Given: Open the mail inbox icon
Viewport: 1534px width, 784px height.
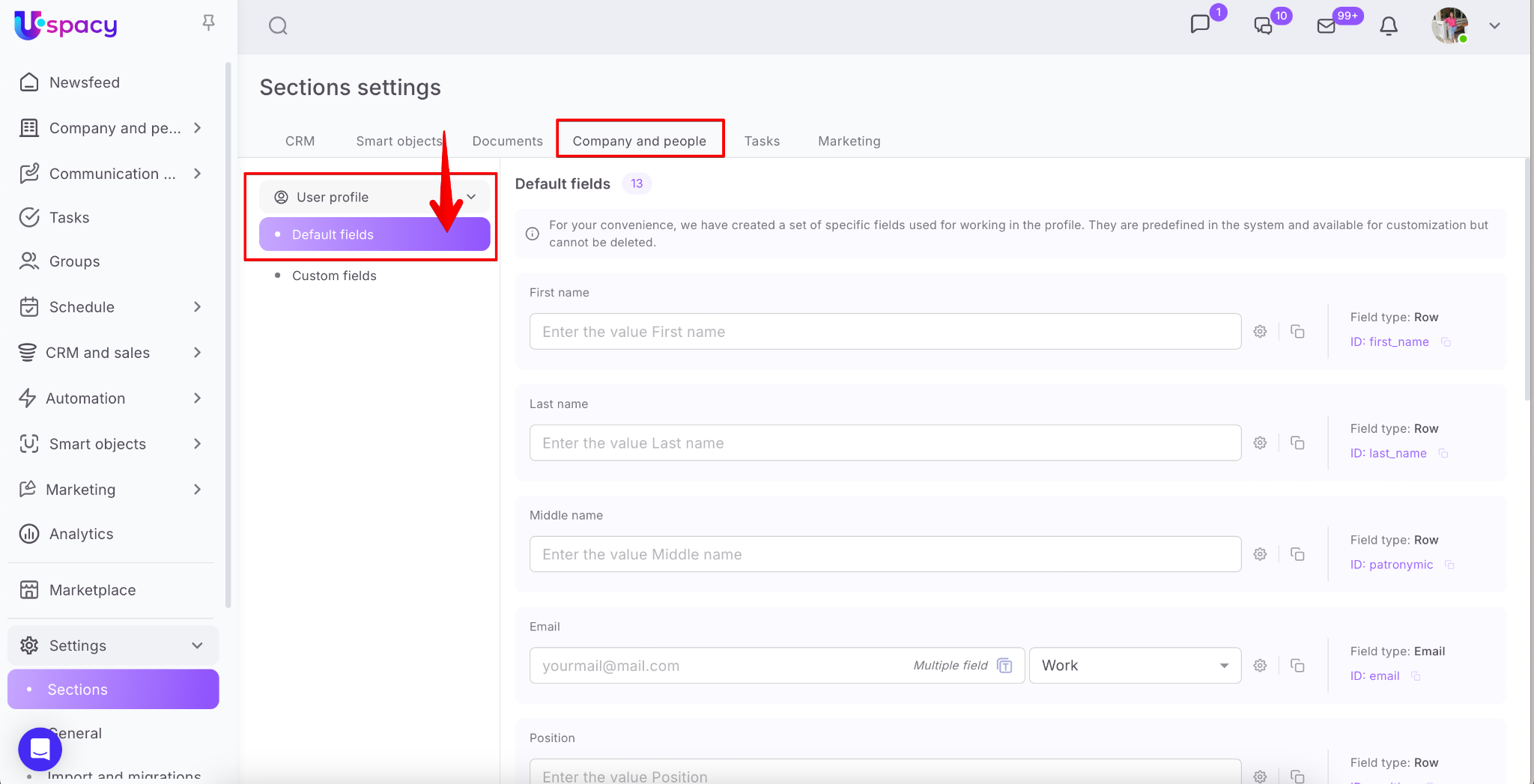Looking at the screenshot, I should point(1326,26).
